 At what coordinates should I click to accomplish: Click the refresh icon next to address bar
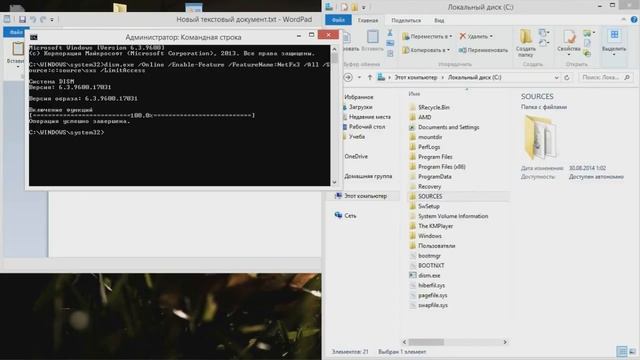pyautogui.click(x=567, y=77)
